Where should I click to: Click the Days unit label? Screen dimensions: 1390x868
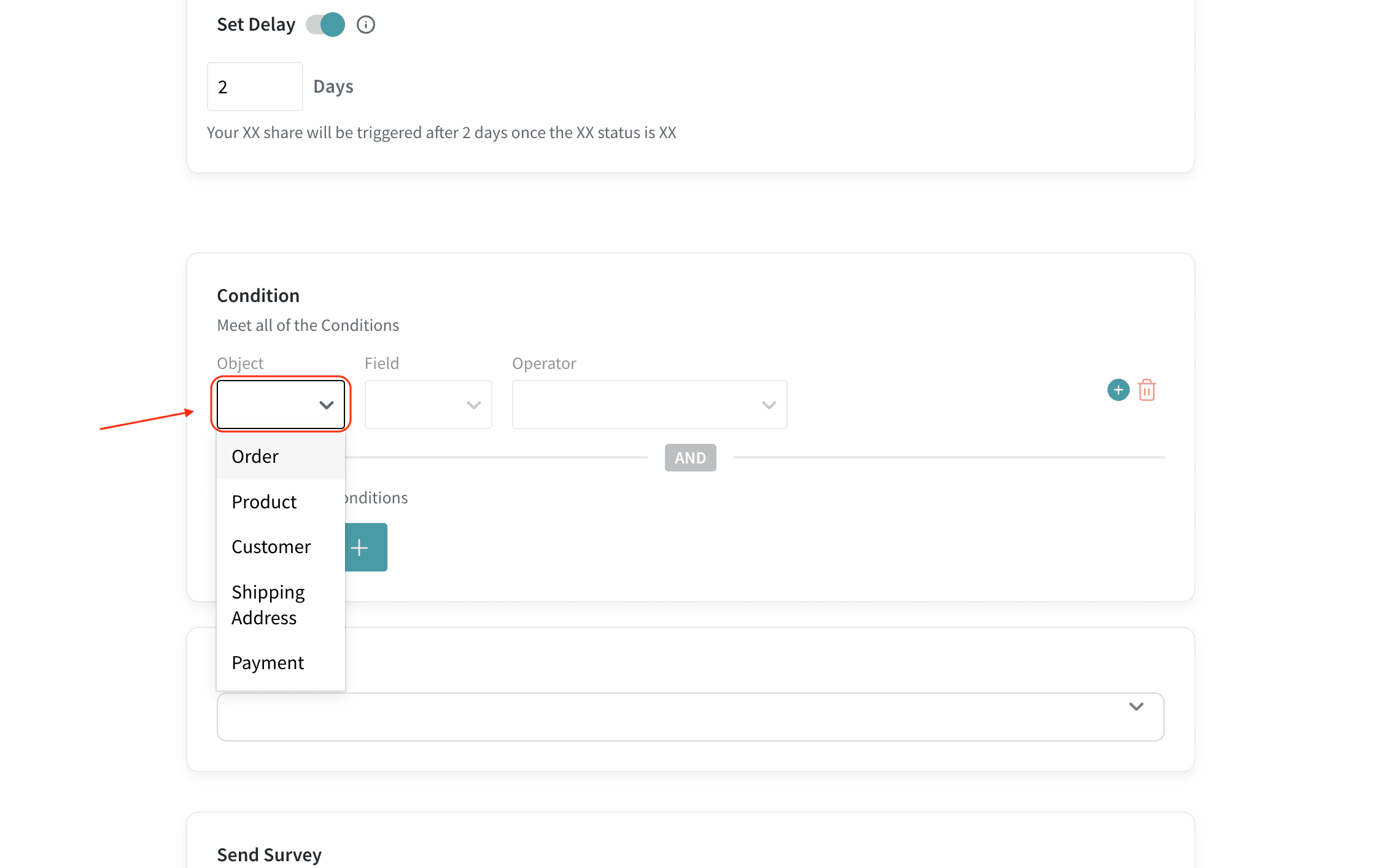click(333, 87)
